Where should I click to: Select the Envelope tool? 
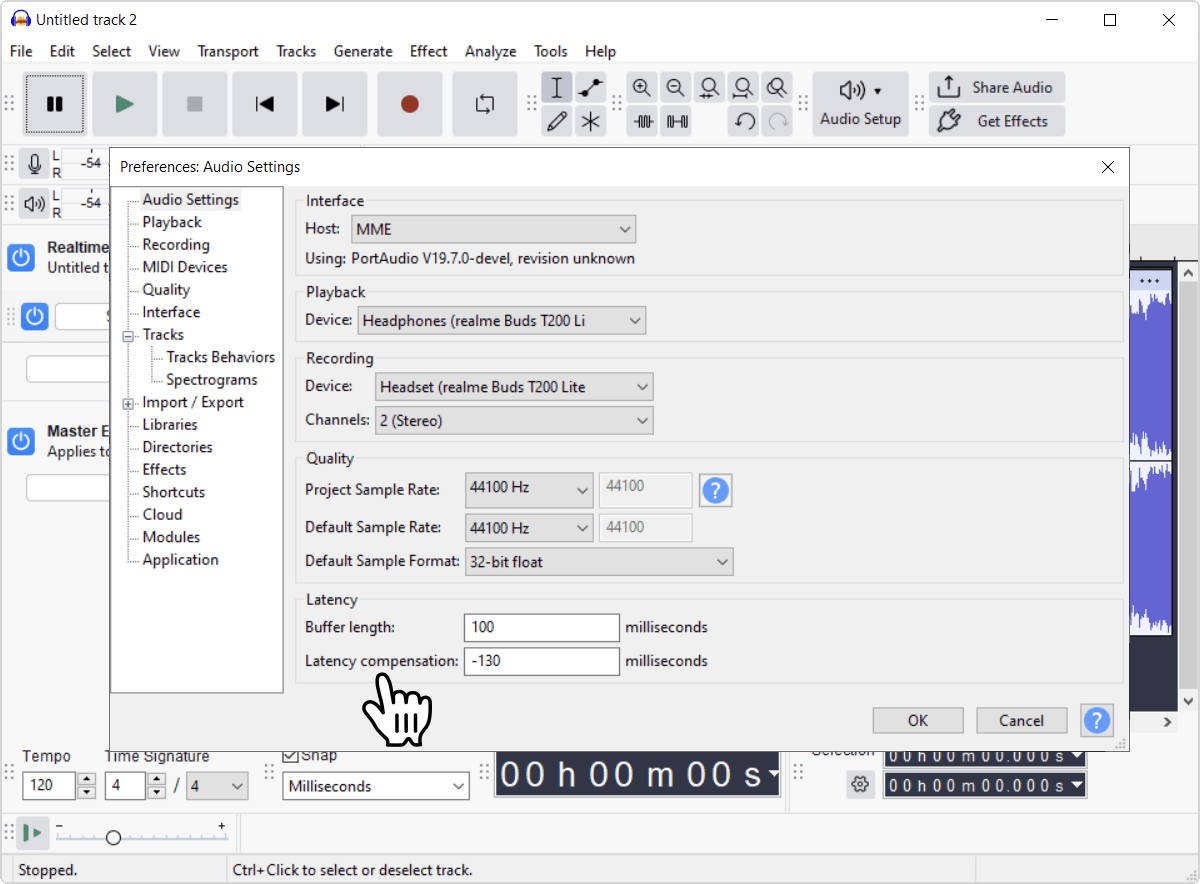[592, 88]
